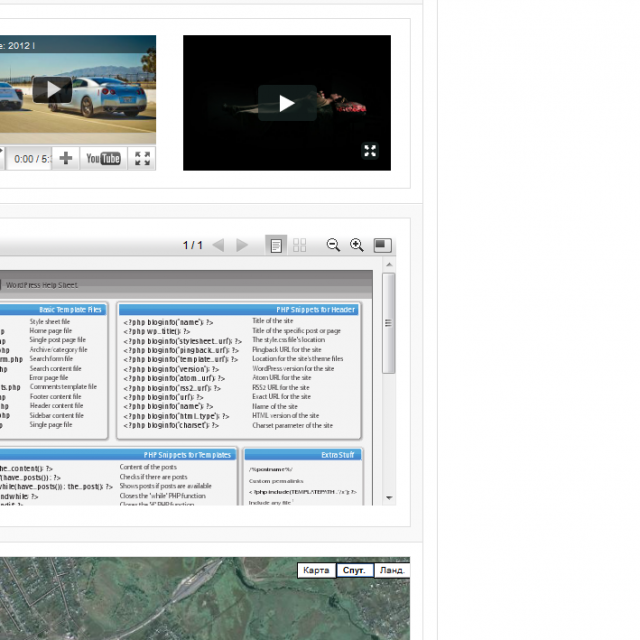Zoom in the document viewer

click(356, 245)
